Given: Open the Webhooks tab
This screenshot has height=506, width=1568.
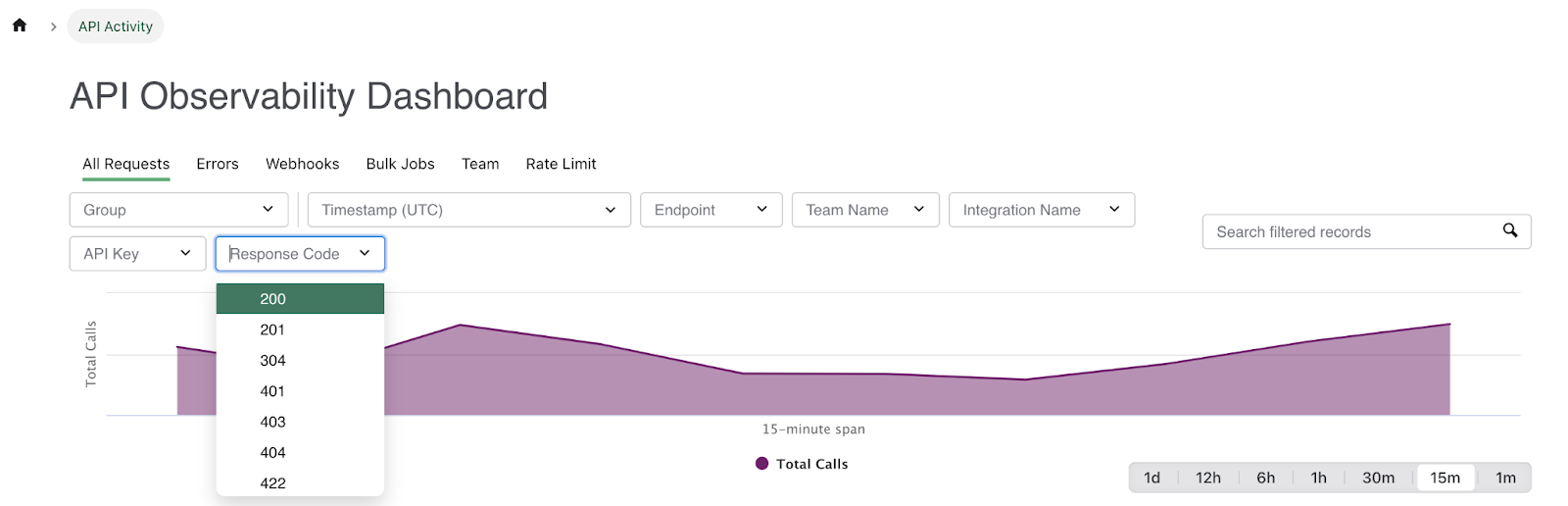Looking at the screenshot, I should coord(302,164).
